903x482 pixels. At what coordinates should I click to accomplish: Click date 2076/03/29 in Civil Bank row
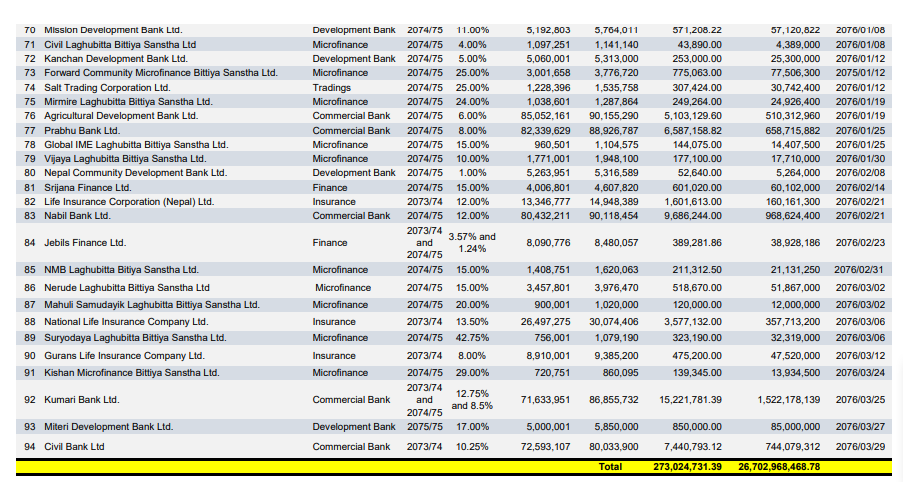pyautogui.click(x=859, y=447)
